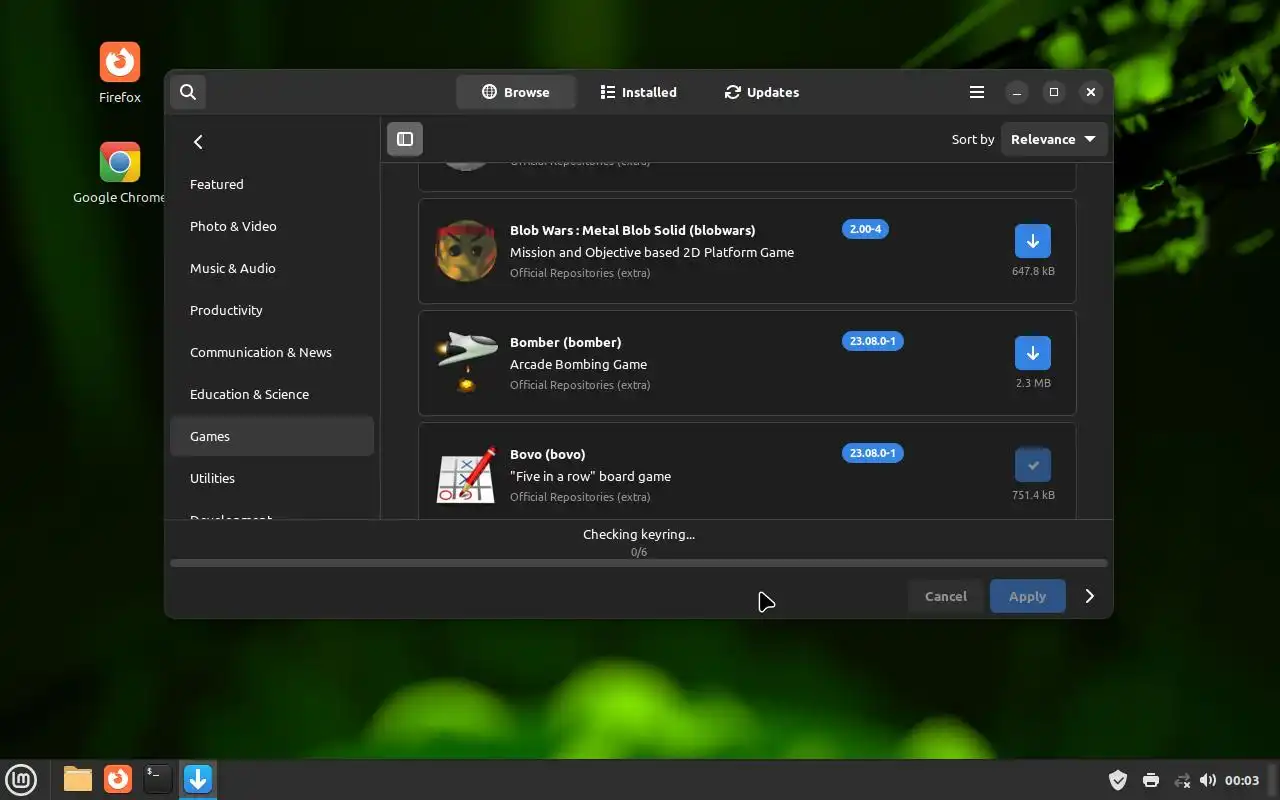
Task: Click the Blob Wars app icon
Action: [466, 251]
